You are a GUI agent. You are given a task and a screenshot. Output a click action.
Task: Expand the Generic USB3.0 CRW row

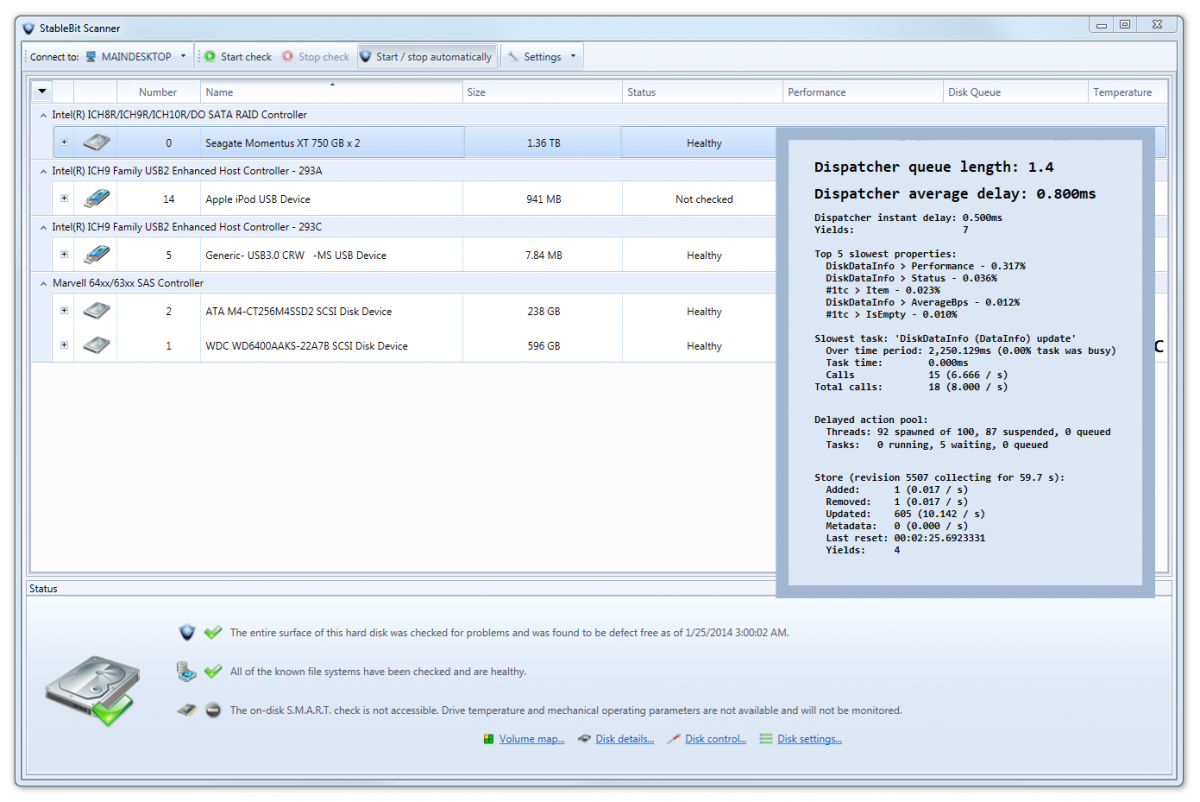tap(64, 255)
